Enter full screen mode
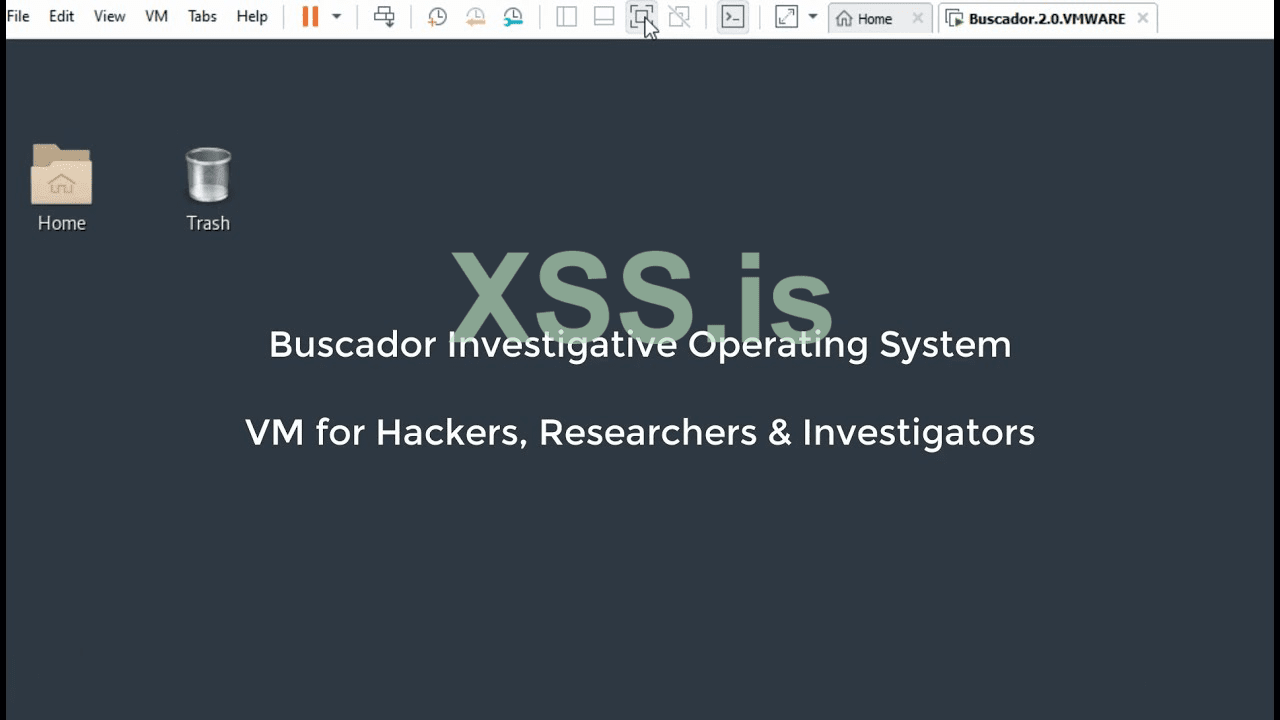The image size is (1280, 720). [x=642, y=17]
